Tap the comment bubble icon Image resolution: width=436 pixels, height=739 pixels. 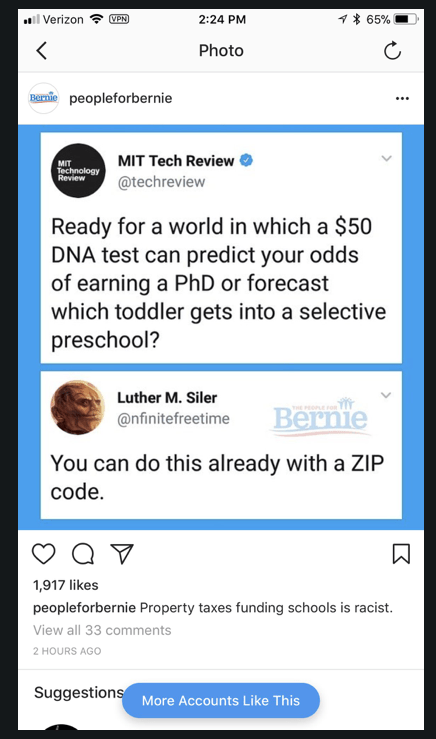pos(83,554)
